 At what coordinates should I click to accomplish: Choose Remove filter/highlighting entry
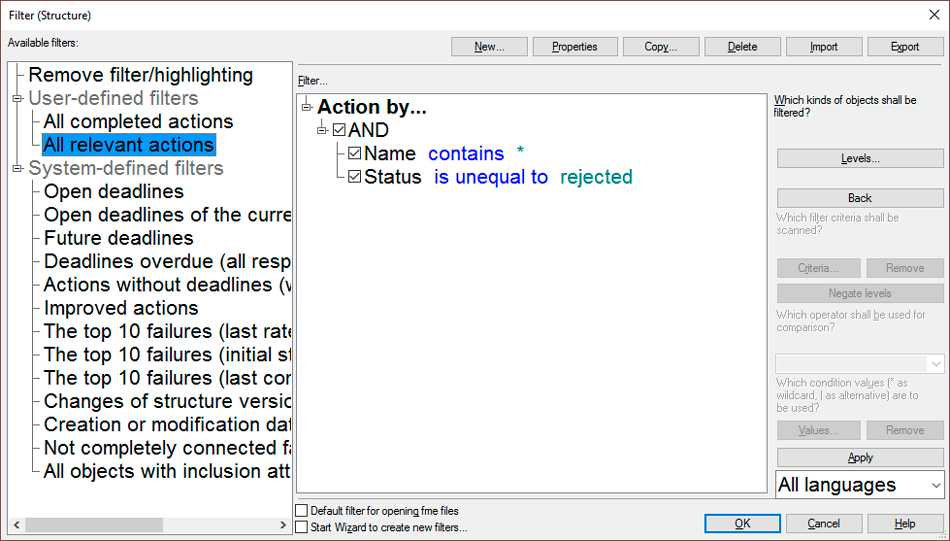tap(141, 75)
